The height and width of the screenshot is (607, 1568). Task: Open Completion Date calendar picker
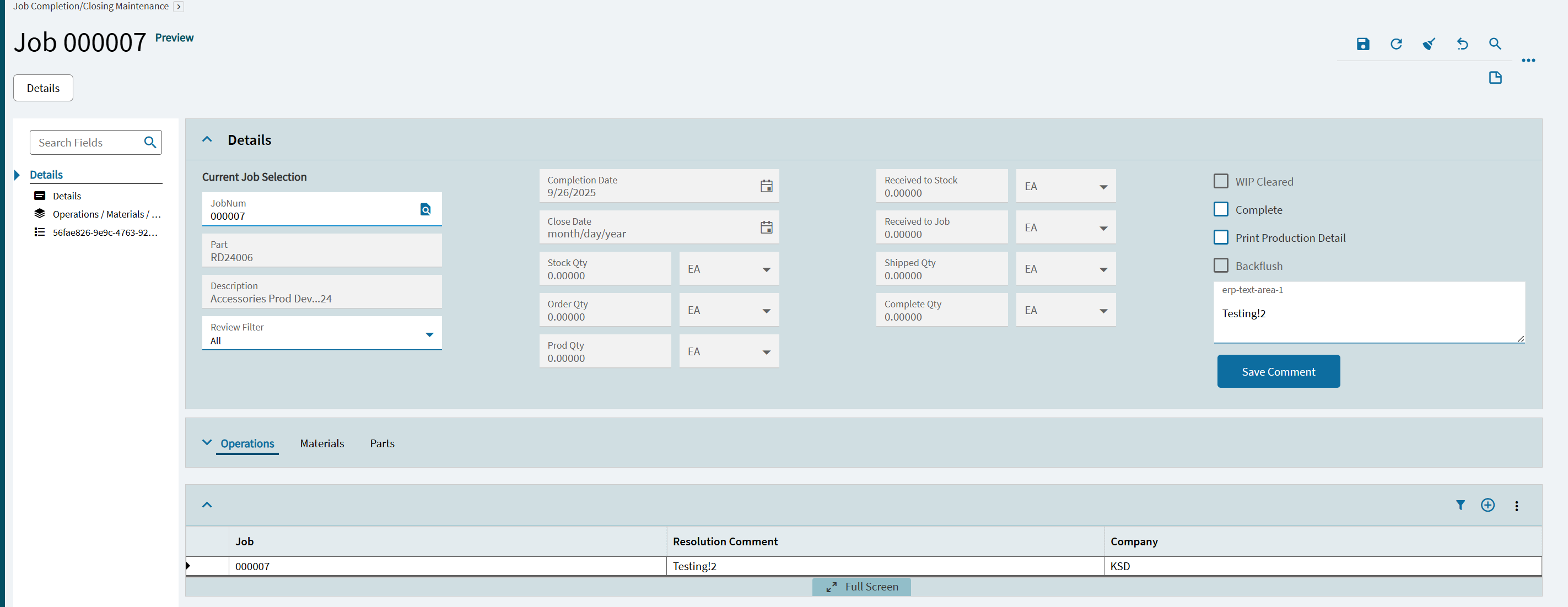pos(766,186)
